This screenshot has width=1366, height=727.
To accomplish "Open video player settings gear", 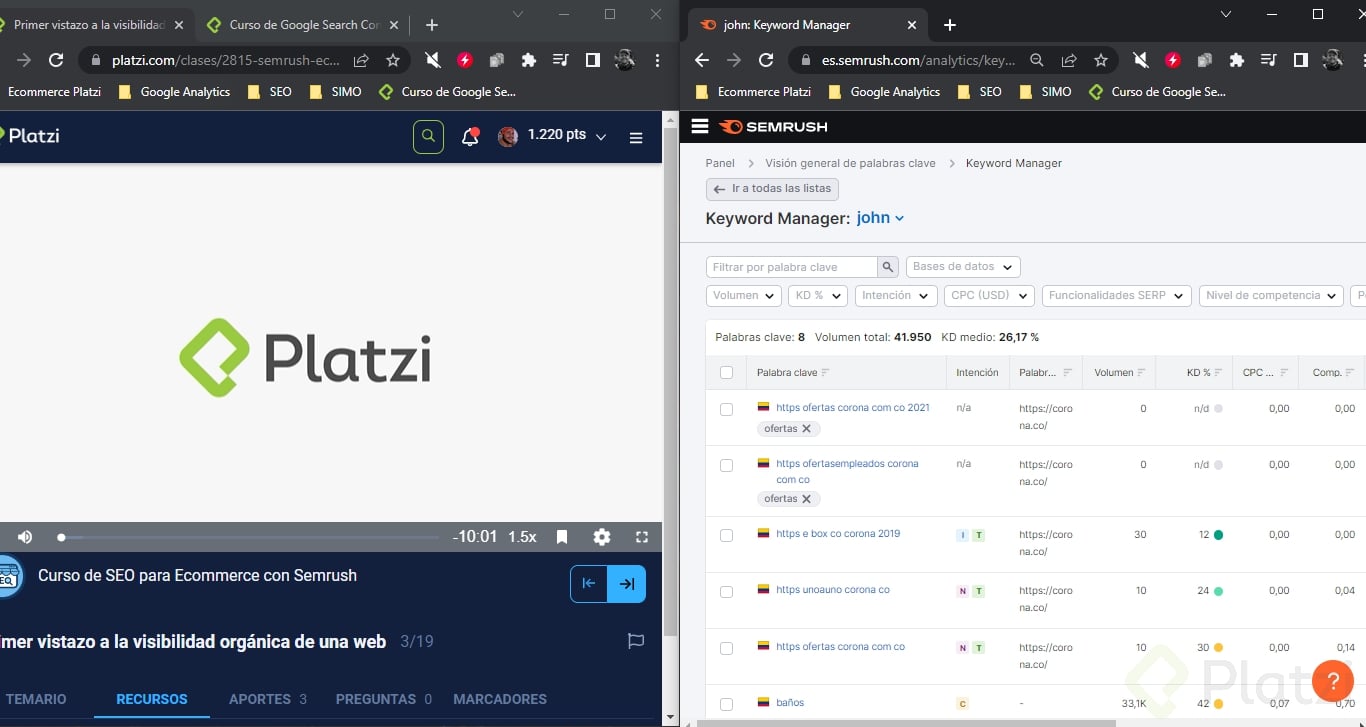I will (602, 537).
